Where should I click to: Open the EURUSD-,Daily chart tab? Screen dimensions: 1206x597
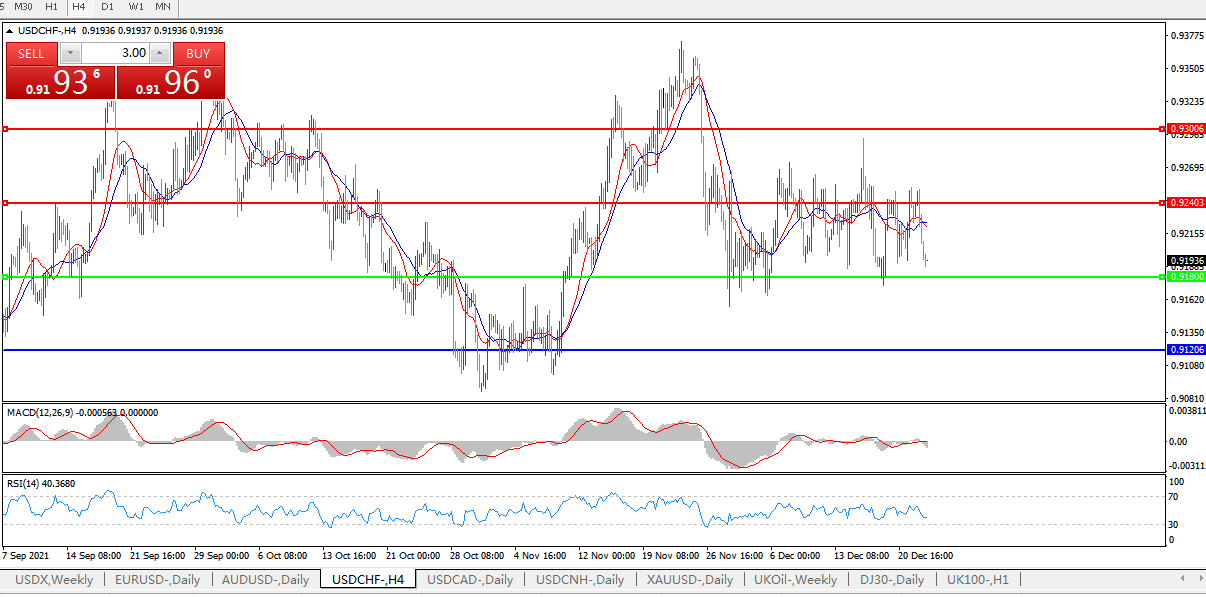[x=157, y=580]
